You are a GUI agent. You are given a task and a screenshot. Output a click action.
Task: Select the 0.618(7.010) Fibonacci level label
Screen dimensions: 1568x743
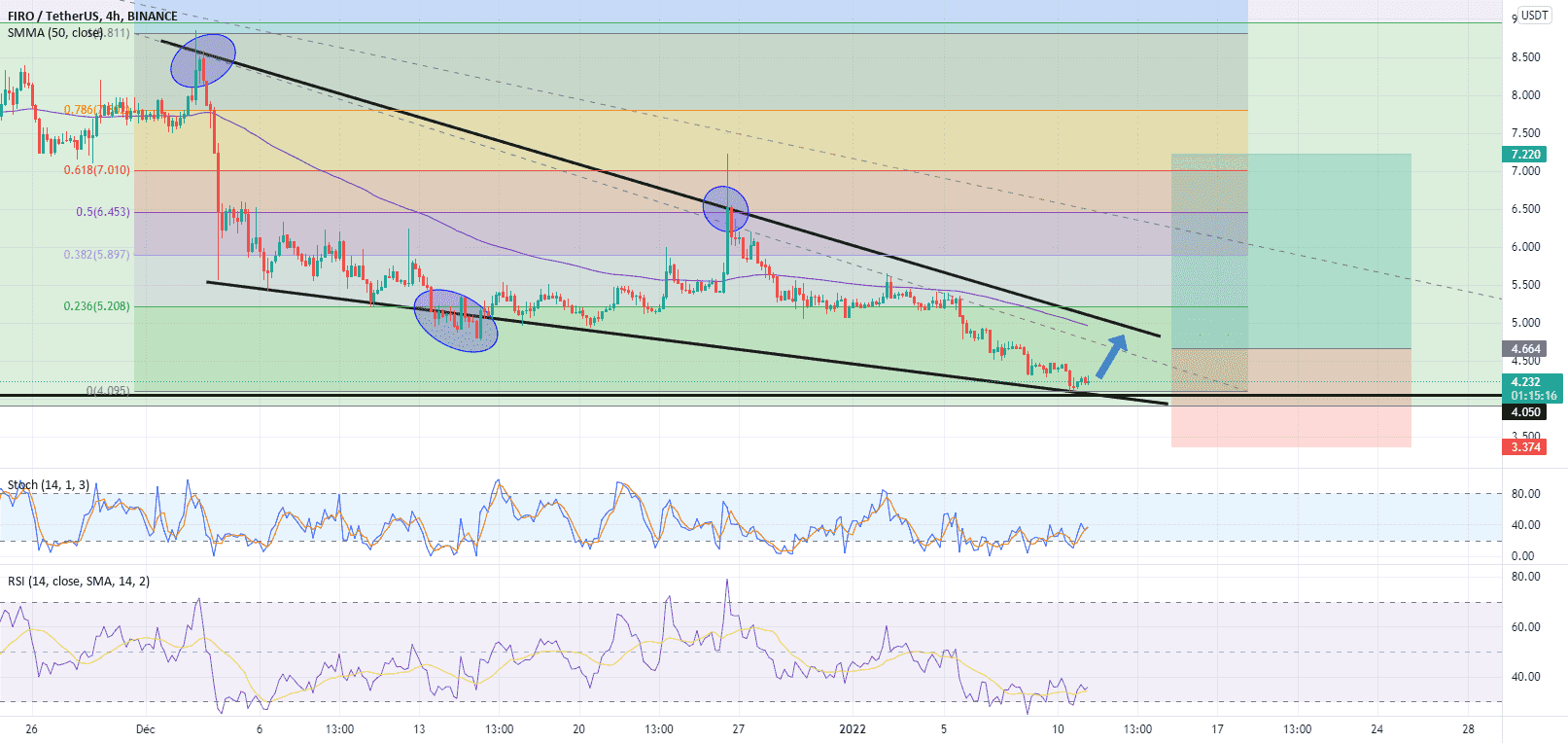96,169
